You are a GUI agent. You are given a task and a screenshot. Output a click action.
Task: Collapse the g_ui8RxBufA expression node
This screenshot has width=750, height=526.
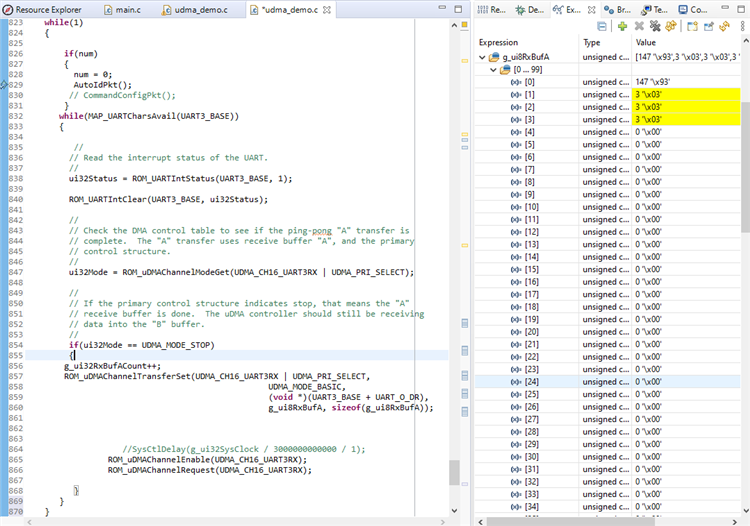tap(482, 57)
